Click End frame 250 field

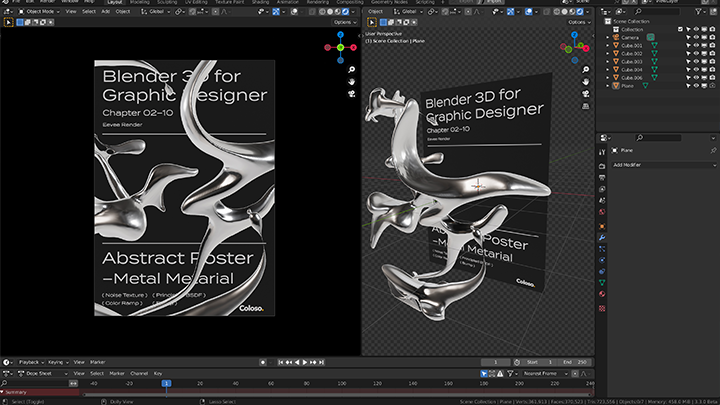(575, 362)
